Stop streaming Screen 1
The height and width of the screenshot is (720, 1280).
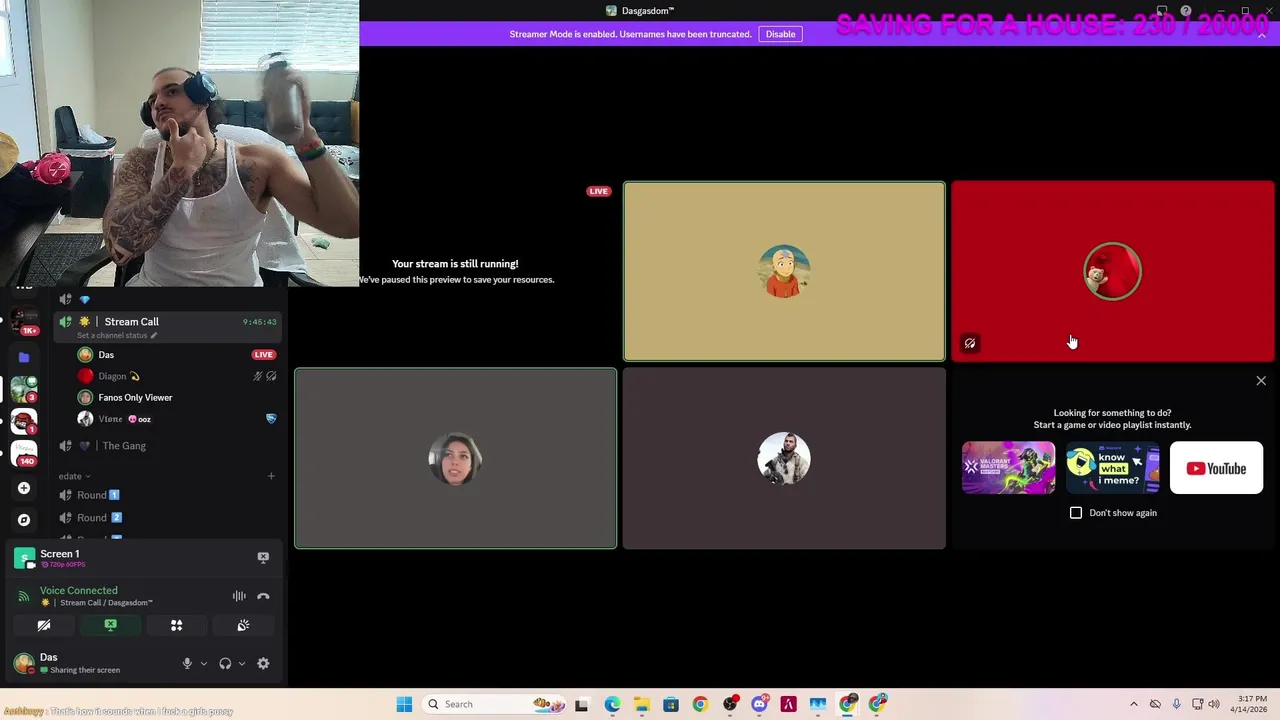pyautogui.click(x=263, y=558)
